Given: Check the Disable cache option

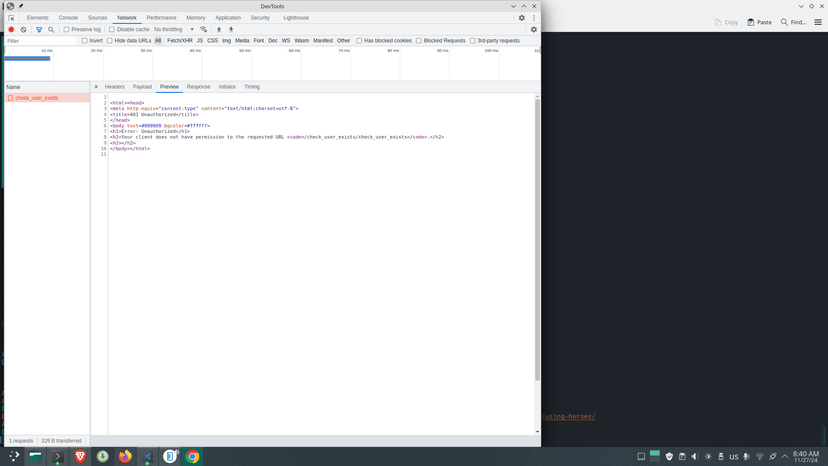Looking at the screenshot, I should point(111,30).
